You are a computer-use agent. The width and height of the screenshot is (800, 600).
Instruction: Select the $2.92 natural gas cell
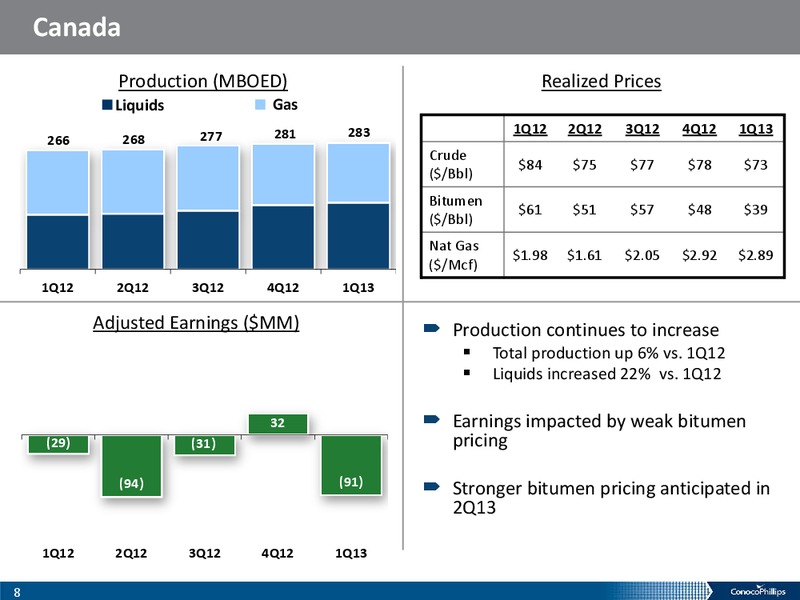[699, 255]
